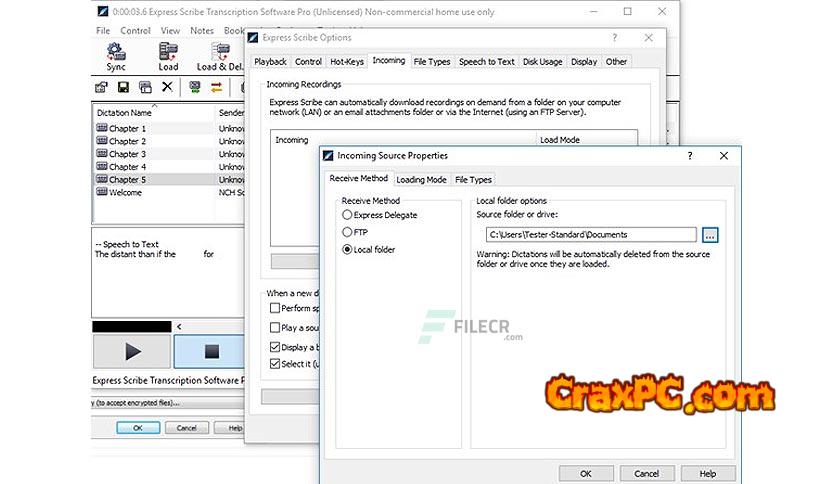Select the Local folder radio button
The height and width of the screenshot is (484, 836).
(x=347, y=249)
